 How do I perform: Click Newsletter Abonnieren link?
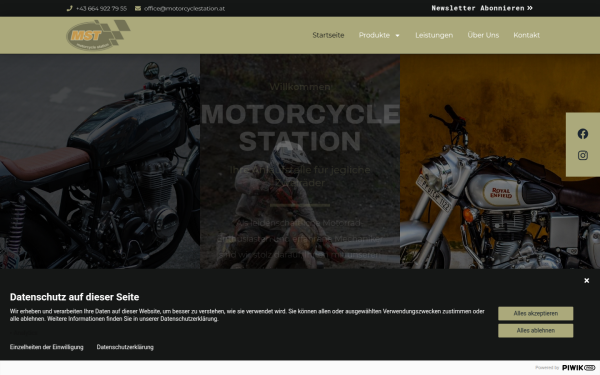point(482,8)
